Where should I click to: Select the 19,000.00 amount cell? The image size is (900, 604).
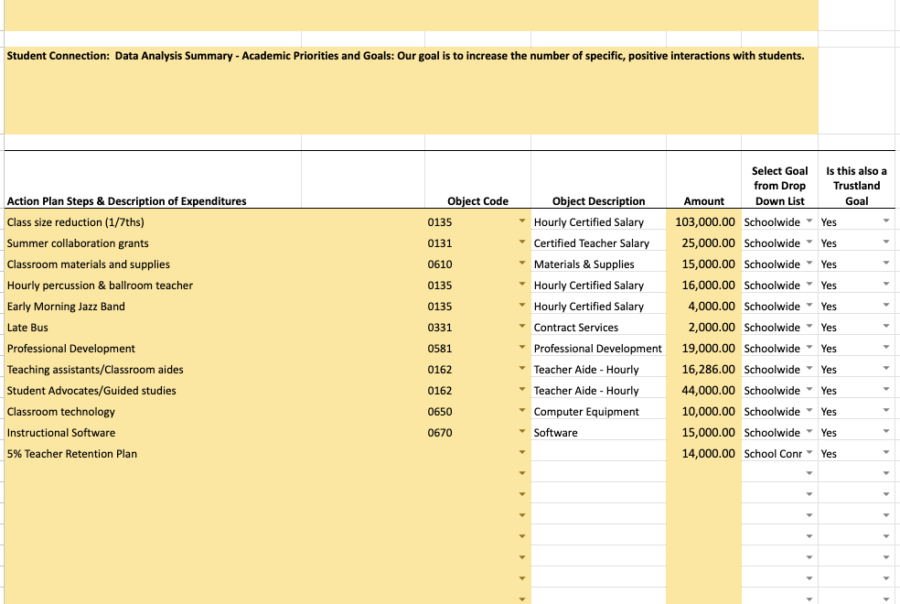(x=704, y=349)
